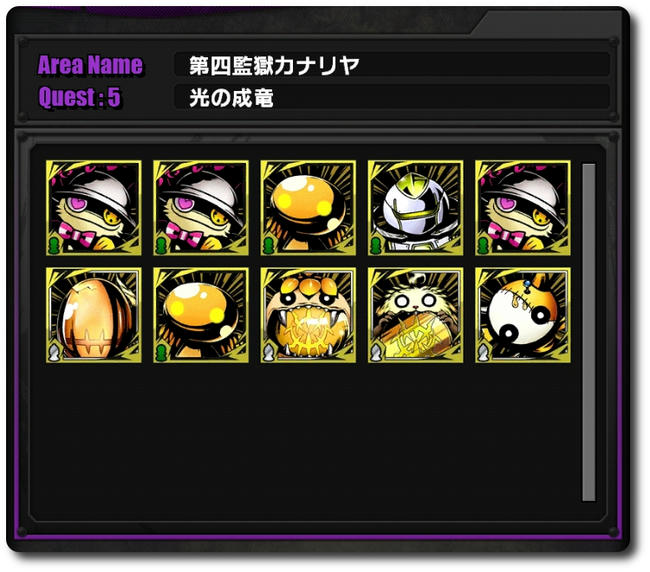Click silver type badge on the stitched ball creature
This screenshot has width=650, height=572.
pos(483,353)
